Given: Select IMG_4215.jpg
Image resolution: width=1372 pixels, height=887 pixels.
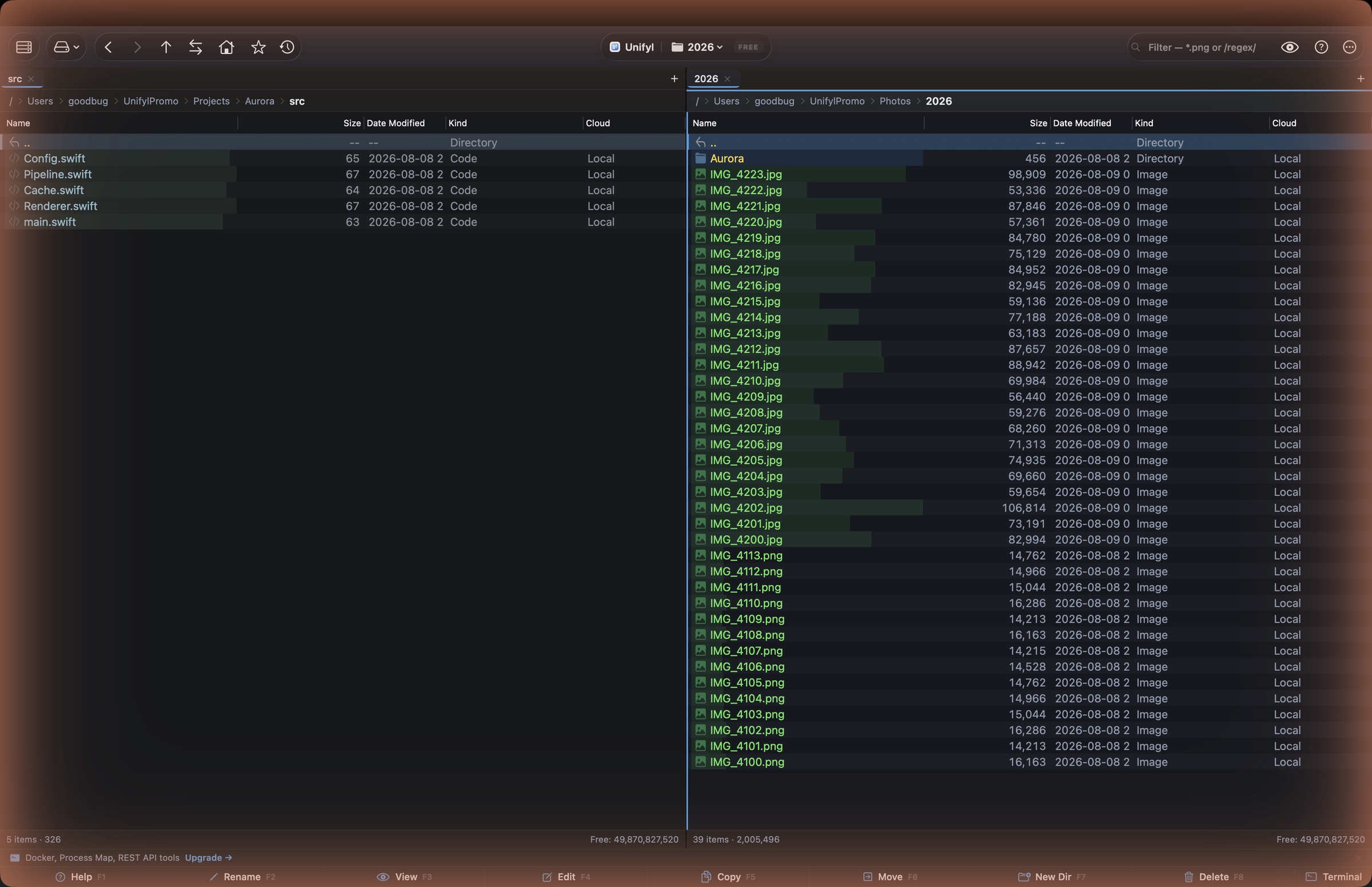Looking at the screenshot, I should click(1030, 301).
